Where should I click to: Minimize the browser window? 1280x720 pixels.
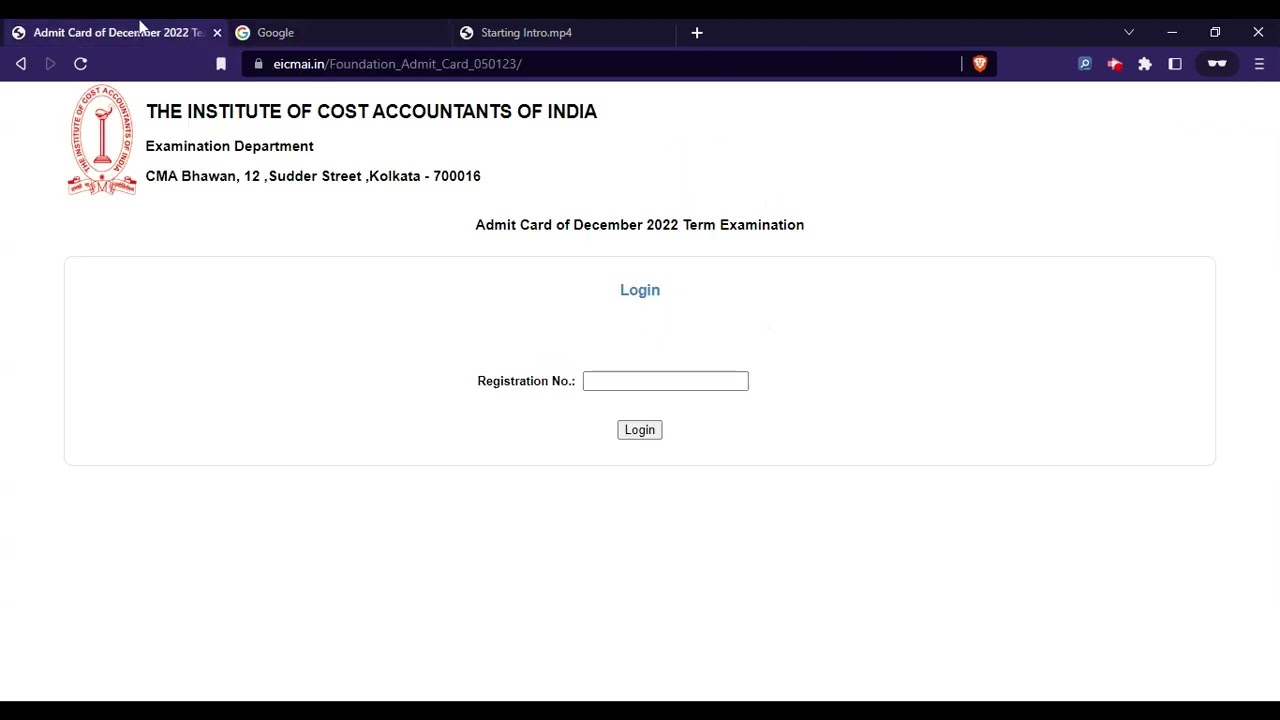tap(1172, 33)
